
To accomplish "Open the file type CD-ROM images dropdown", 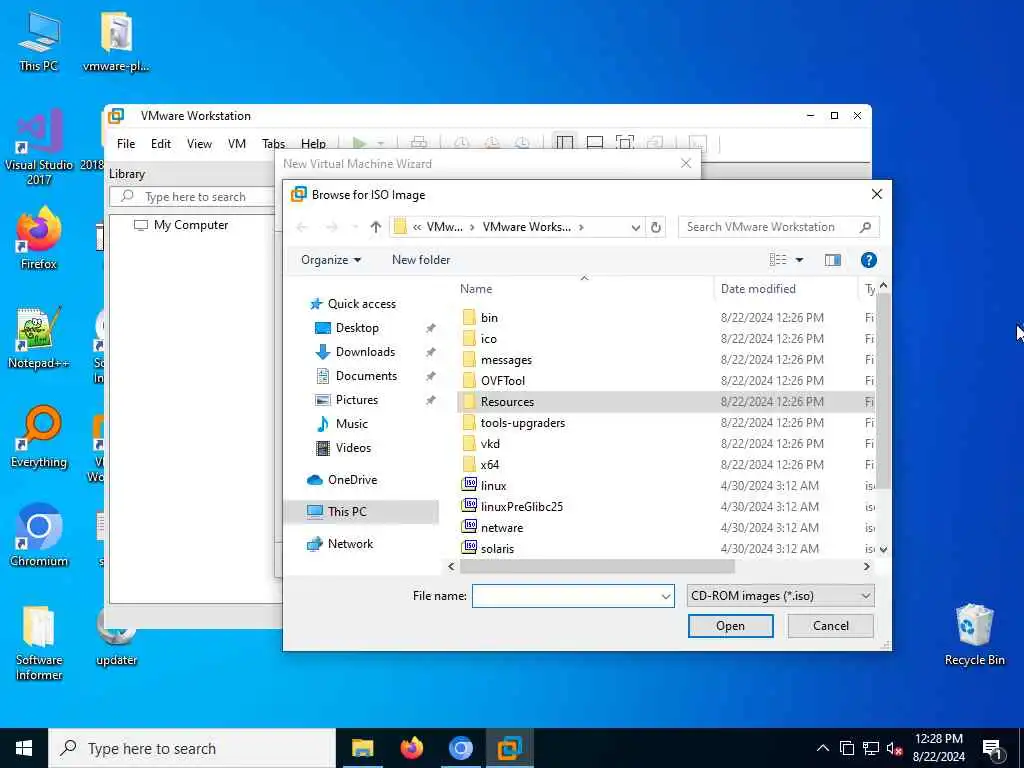I will [780, 596].
